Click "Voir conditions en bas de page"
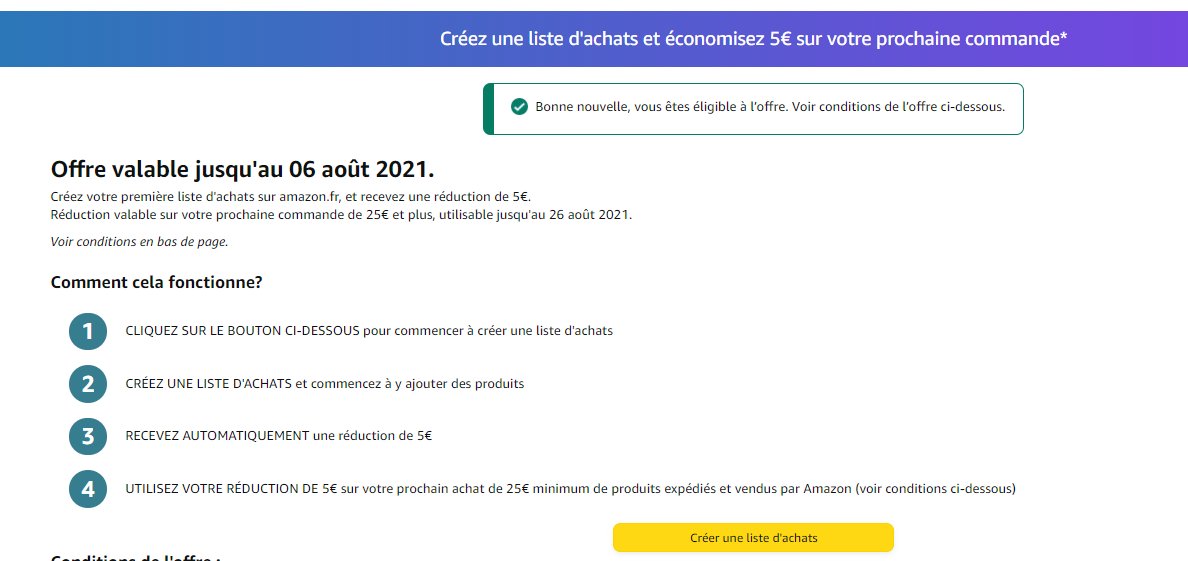This screenshot has height=561, width=1188. pos(139,241)
